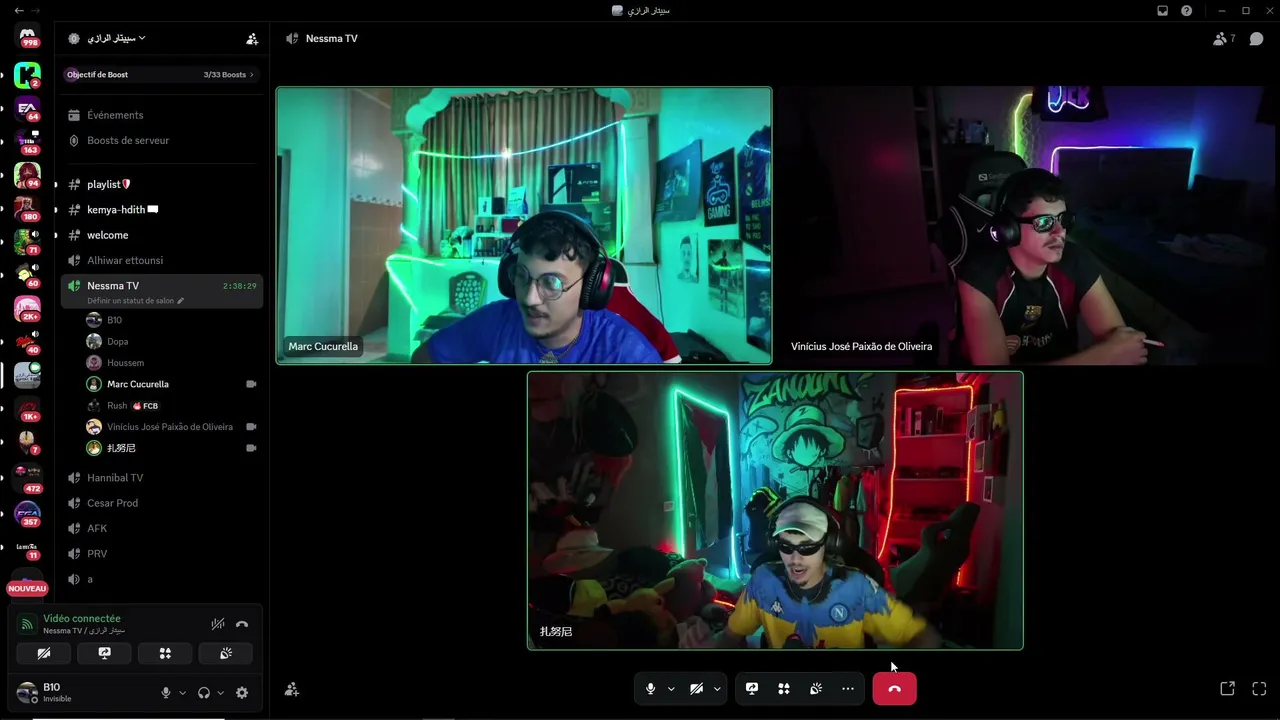Open the FCA server with badge 357
Screen dimensions: 1280x720
[x=28, y=514]
